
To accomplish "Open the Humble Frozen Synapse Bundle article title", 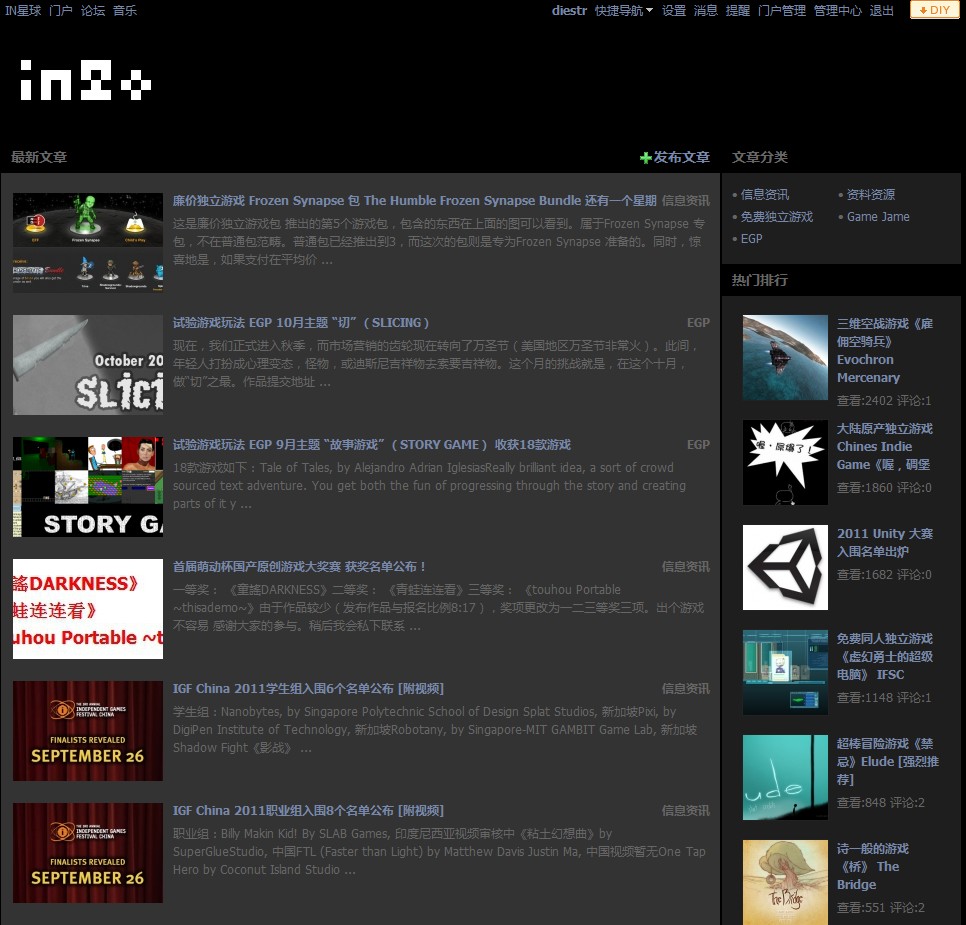I will tap(415, 201).
